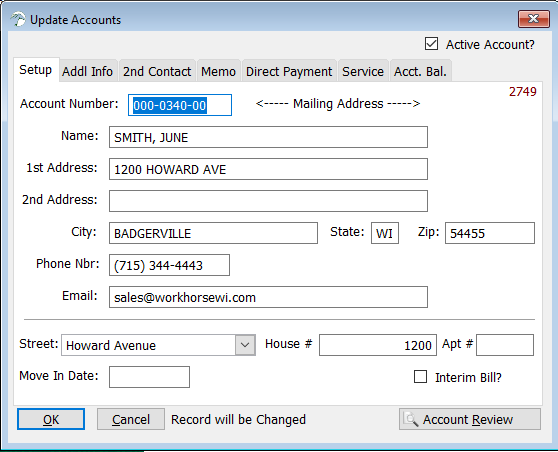Image resolution: width=558 pixels, height=452 pixels.
Task: Toggle the Active Account checkbox
Action: 431,44
